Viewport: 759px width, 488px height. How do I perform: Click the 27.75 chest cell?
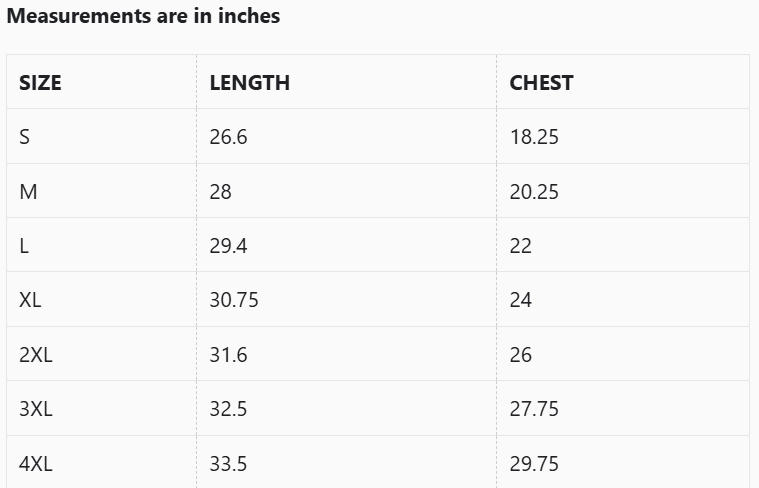point(534,409)
